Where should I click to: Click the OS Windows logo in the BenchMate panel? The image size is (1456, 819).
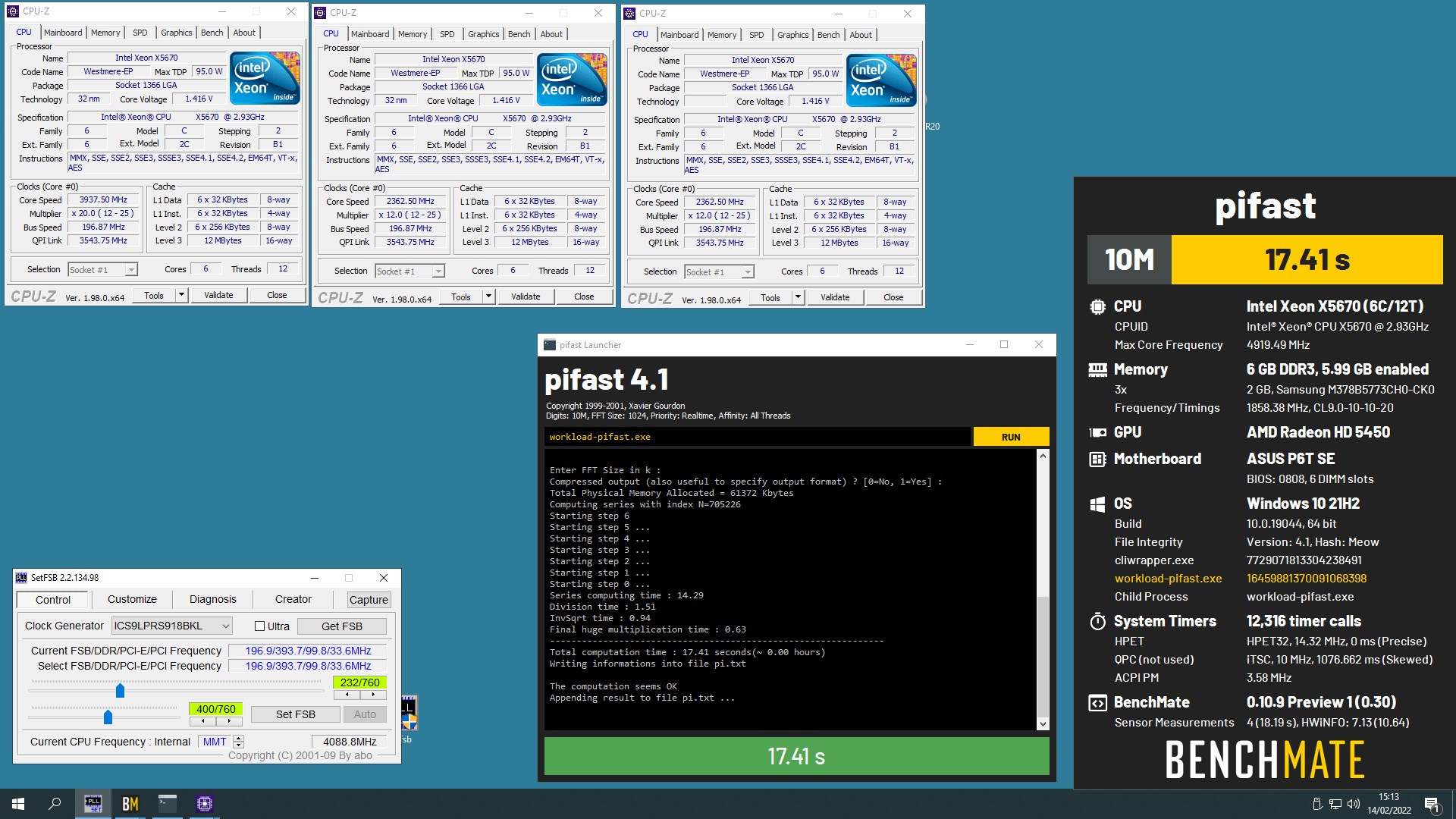coord(1097,504)
